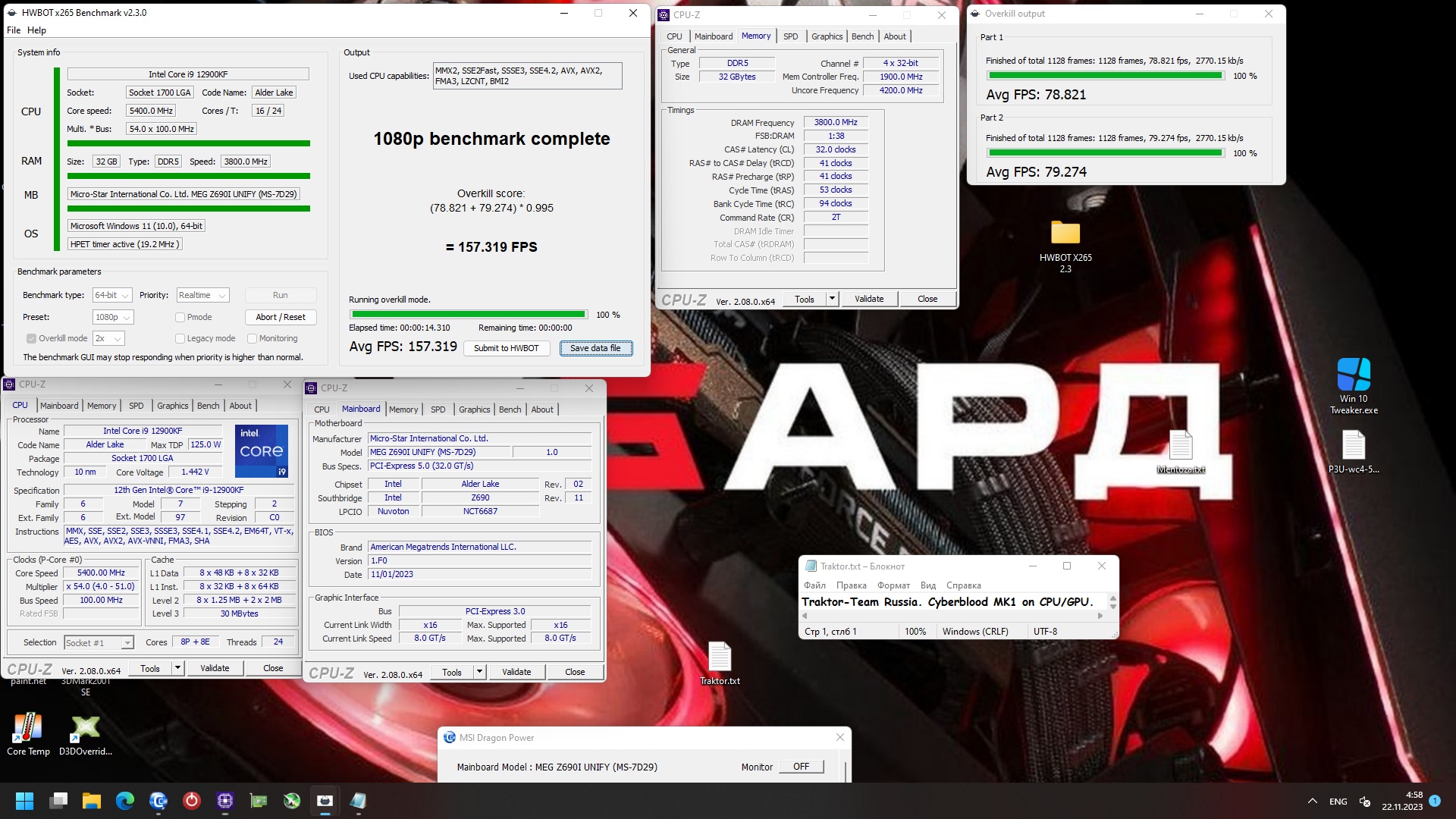This screenshot has height=819, width=1456.
Task: Click the Tools button in CPU-Z Memory window
Action: (x=805, y=299)
